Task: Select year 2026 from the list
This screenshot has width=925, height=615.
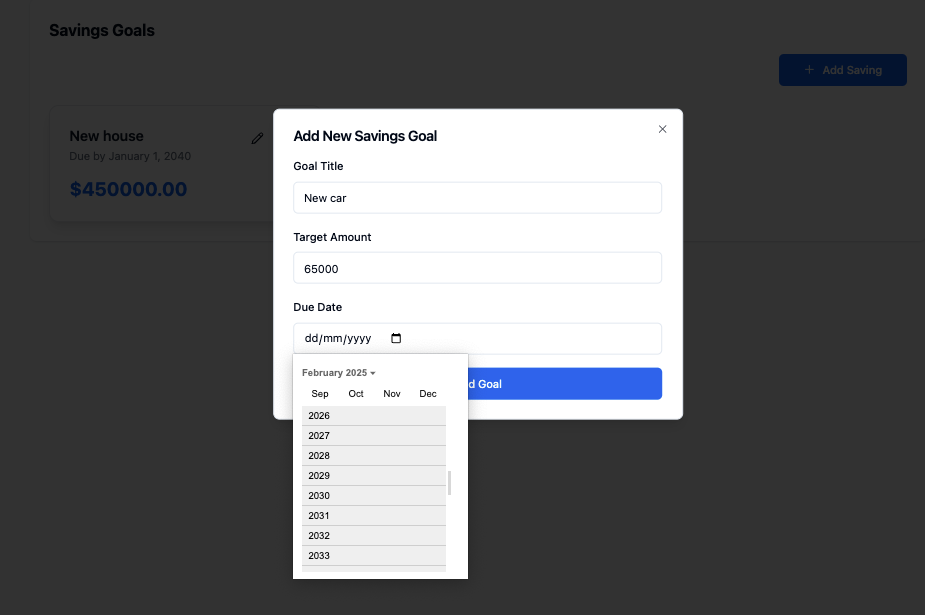Action: click(373, 415)
